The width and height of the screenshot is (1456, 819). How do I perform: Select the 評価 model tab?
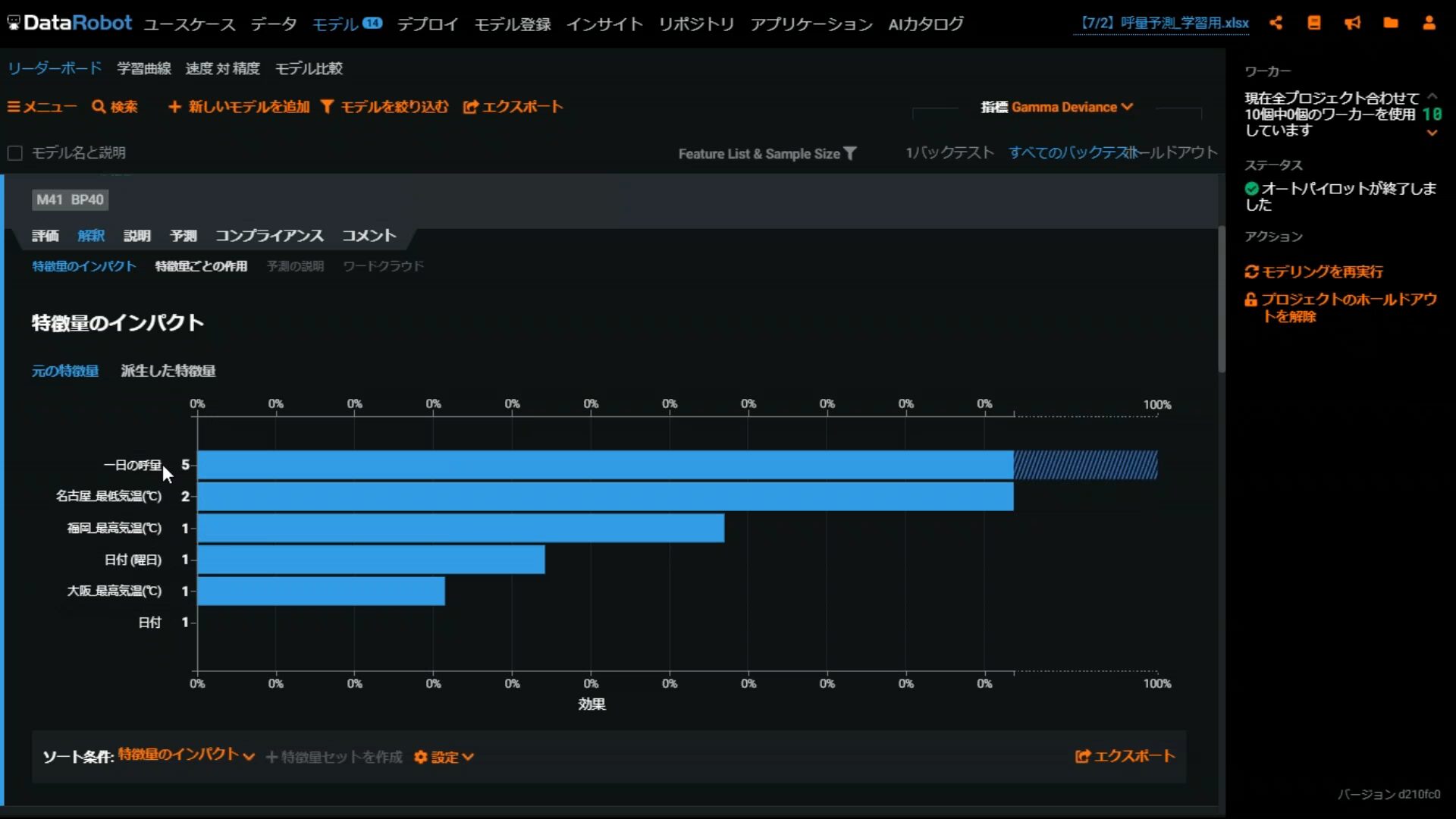tap(45, 236)
